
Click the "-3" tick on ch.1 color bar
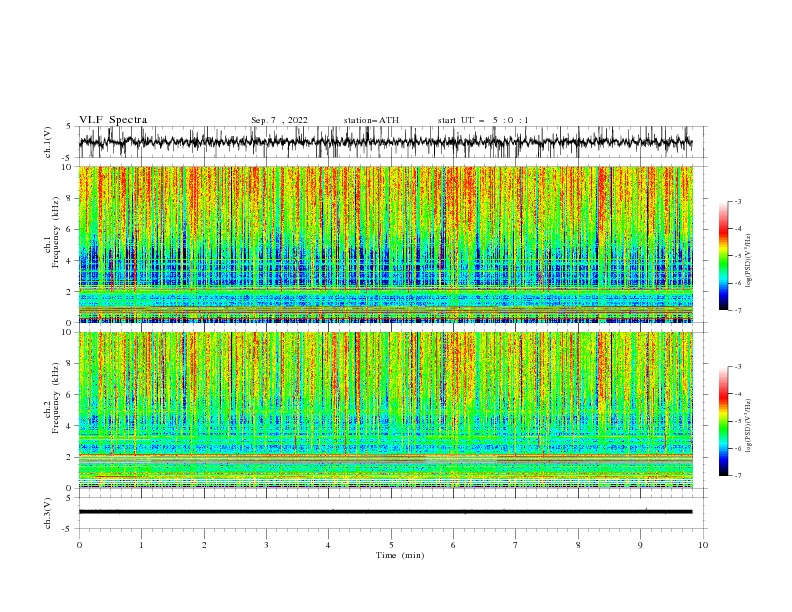pyautogui.click(x=738, y=201)
